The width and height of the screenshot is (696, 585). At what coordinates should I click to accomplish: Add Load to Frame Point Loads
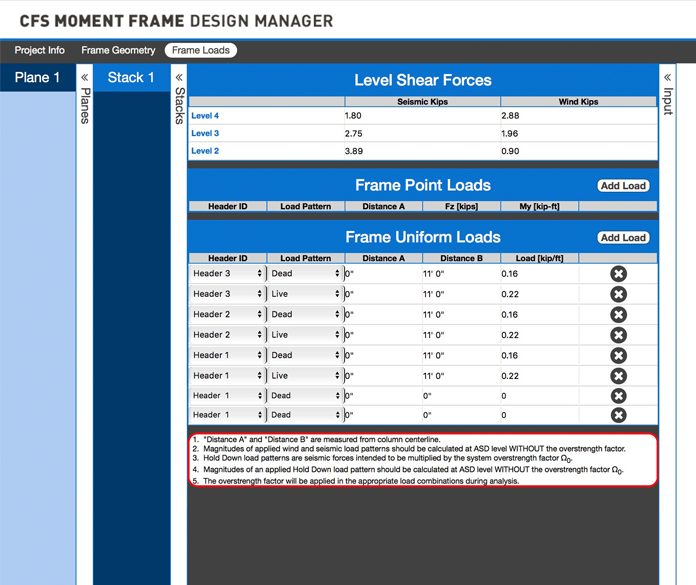click(622, 185)
